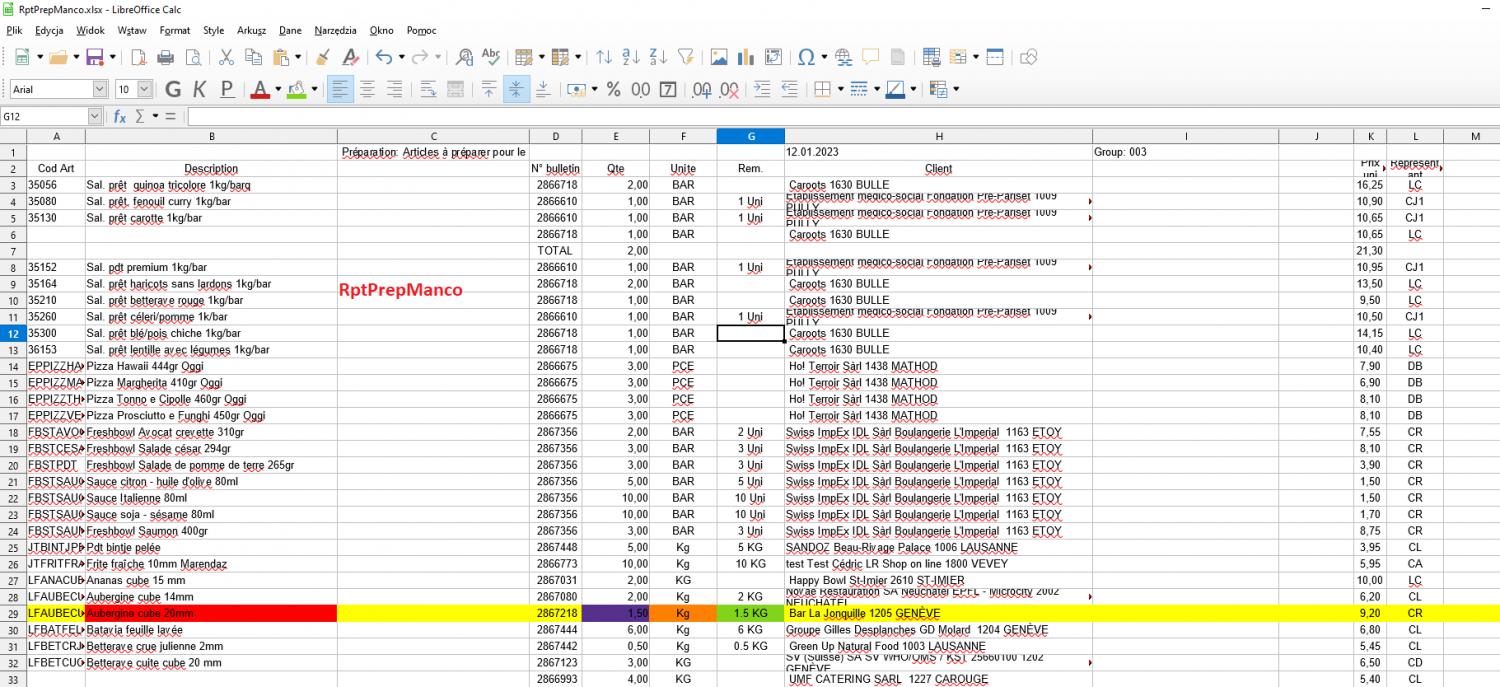
Task: Open the Dane menu
Action: (x=290, y=30)
